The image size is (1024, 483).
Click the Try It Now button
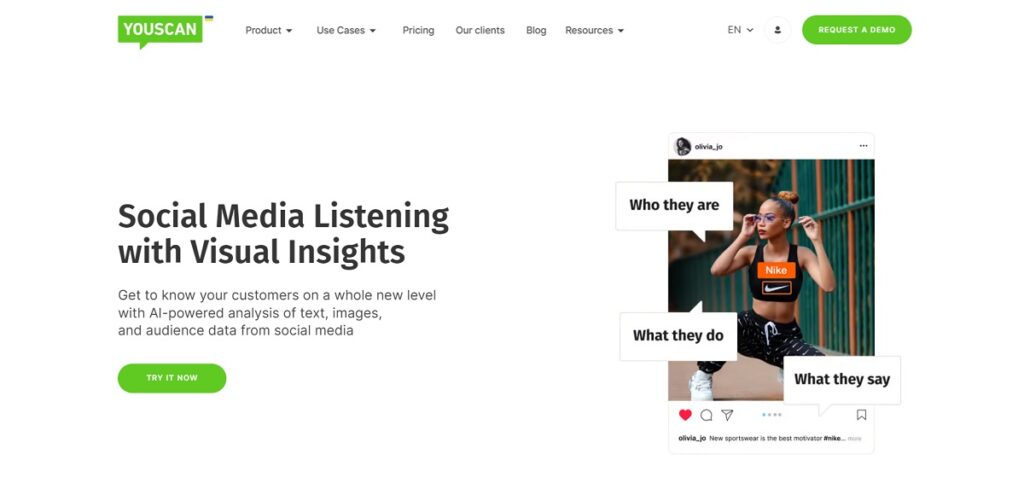click(x=172, y=378)
